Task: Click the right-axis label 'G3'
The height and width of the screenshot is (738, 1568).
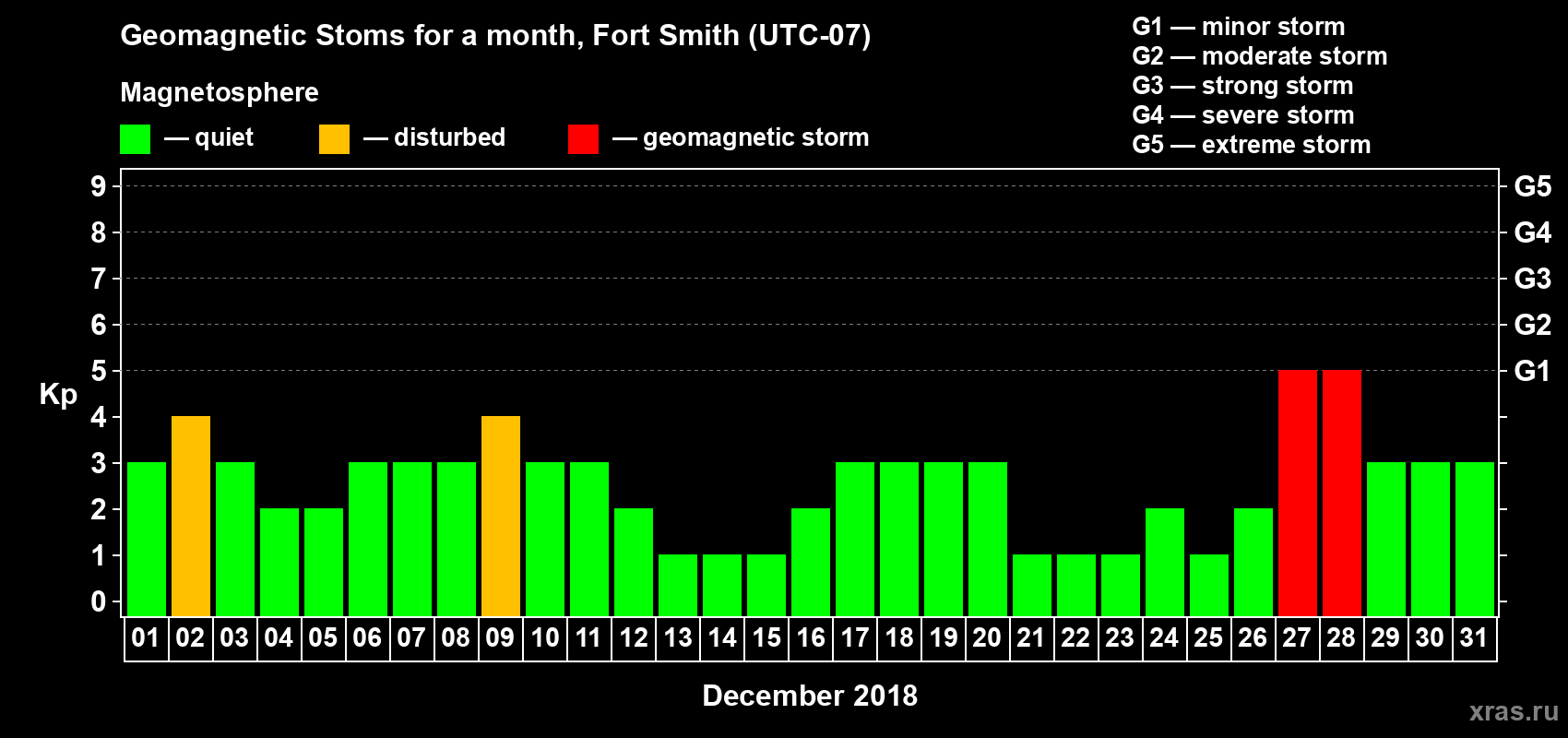Action: 1533,279
